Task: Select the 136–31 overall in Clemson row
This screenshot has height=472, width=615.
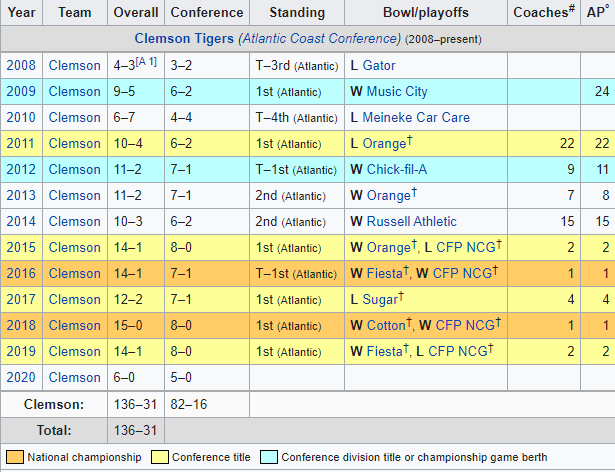Action: [136, 405]
